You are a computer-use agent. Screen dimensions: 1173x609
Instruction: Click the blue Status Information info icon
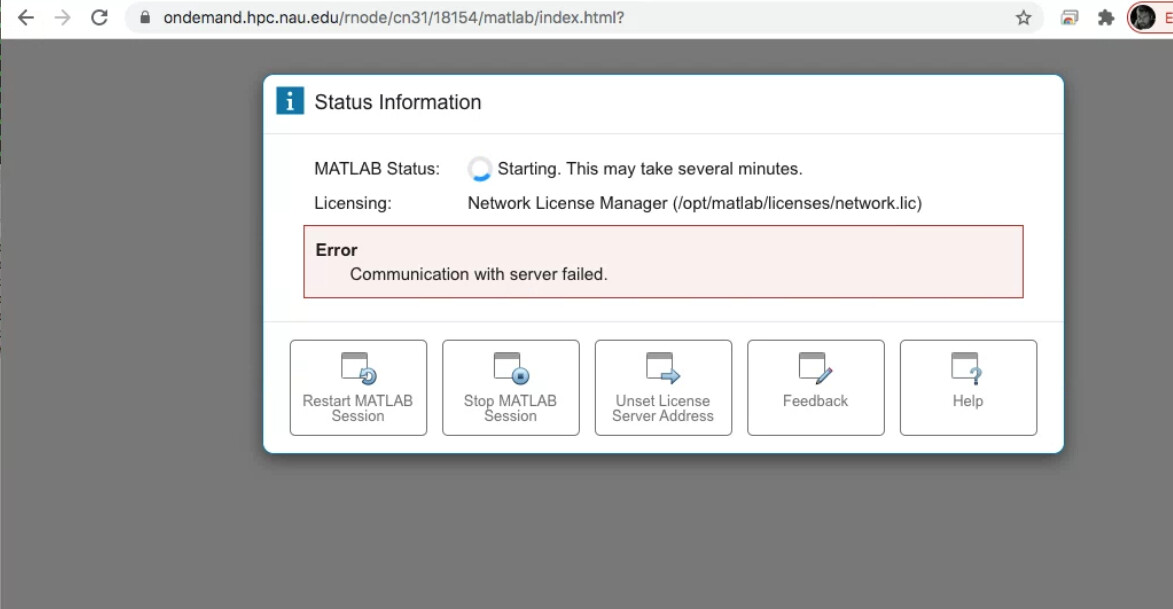(x=290, y=100)
